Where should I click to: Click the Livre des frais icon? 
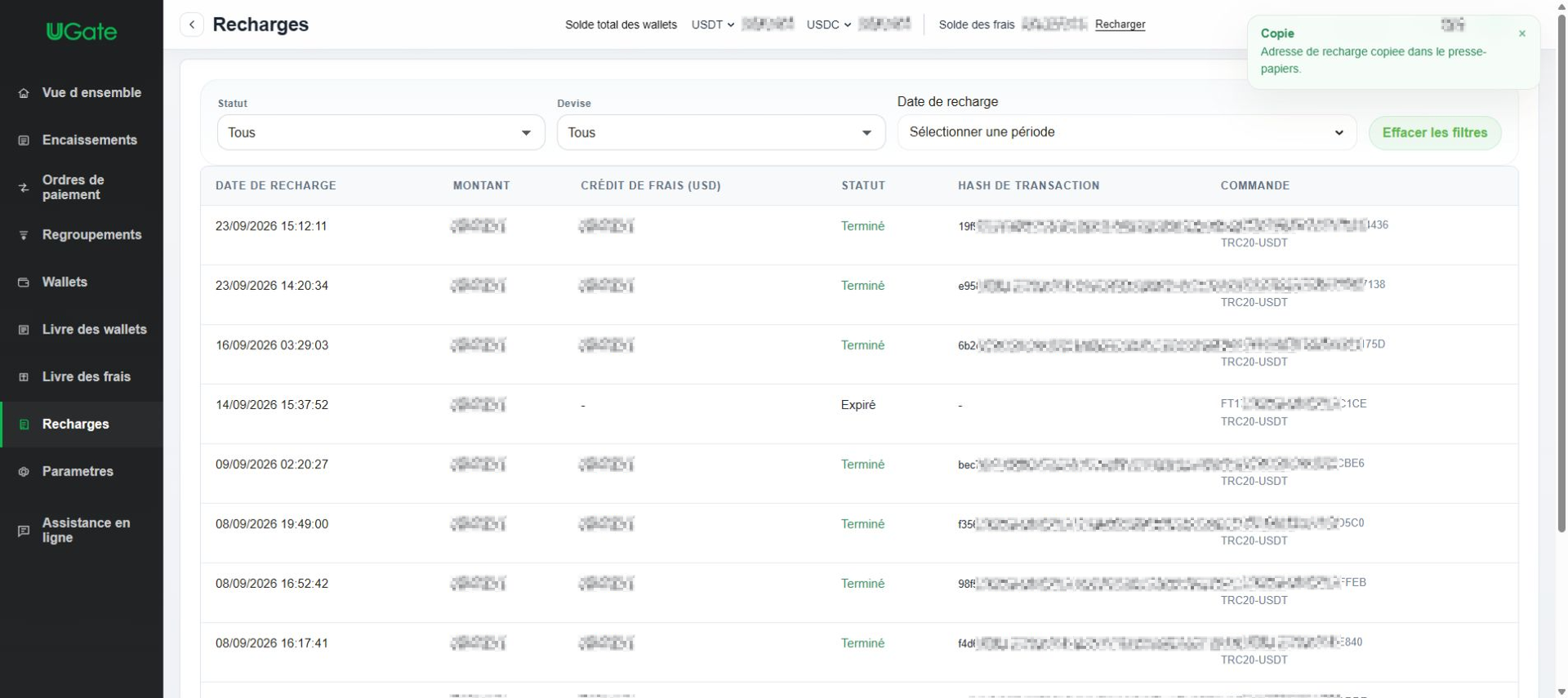pyautogui.click(x=24, y=377)
